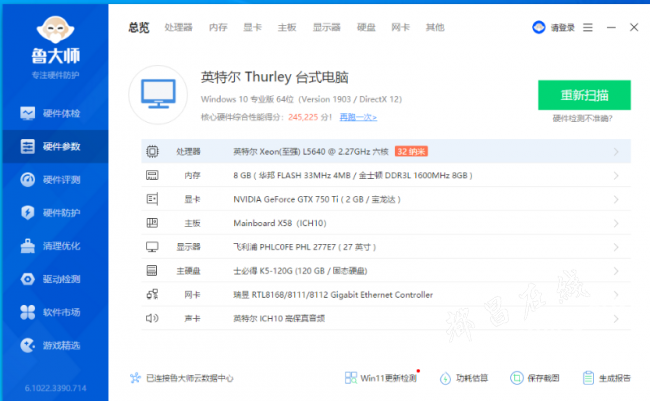
Task: Minimize the 鲁大师 window
Action: pos(611,27)
